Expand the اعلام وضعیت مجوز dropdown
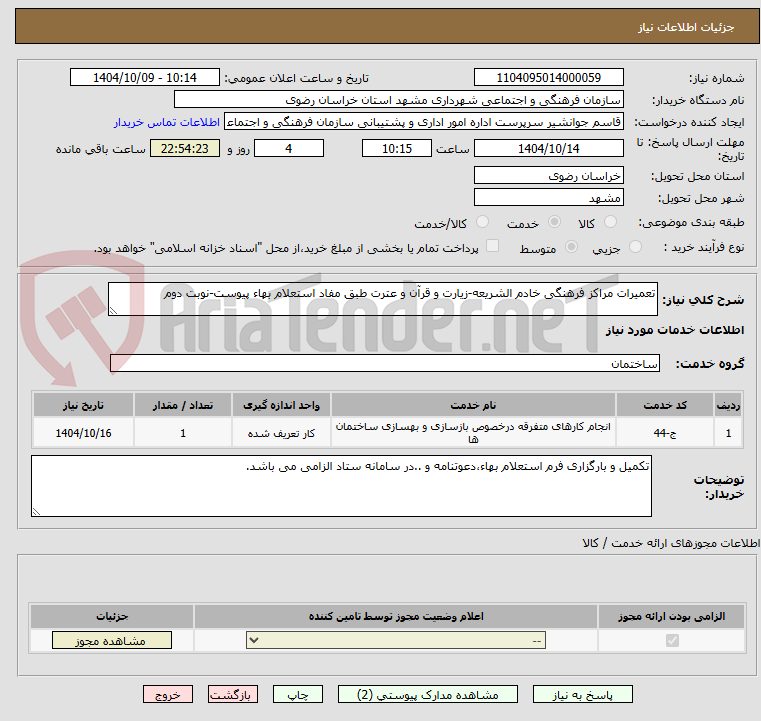 click(396, 640)
